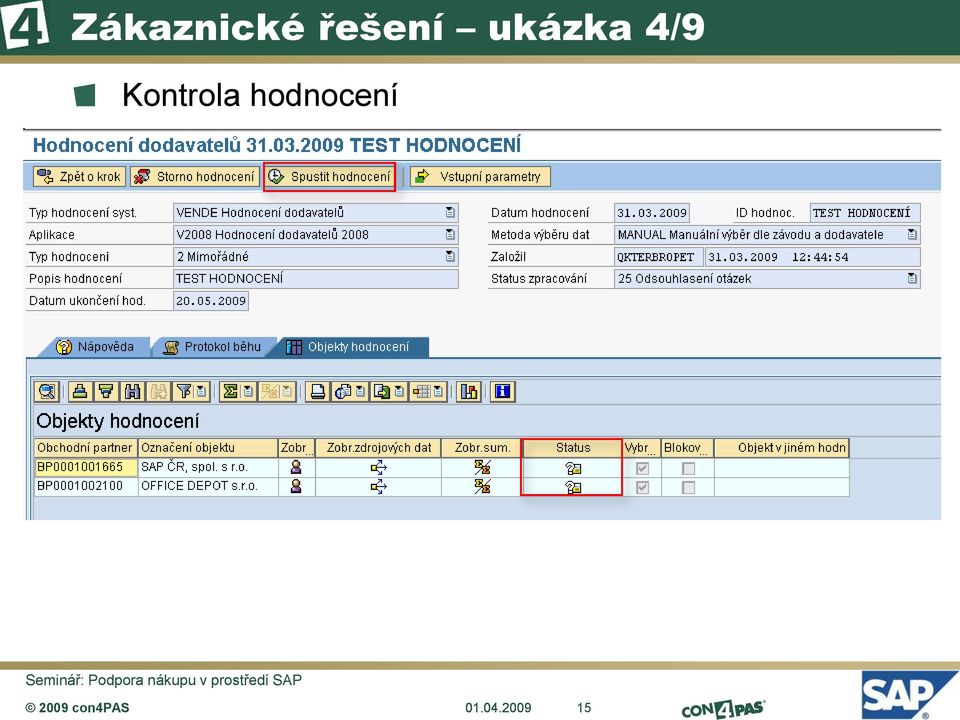Click the QKTERBROPET value in Založil
This screenshot has width=960, height=720.
click(658, 257)
